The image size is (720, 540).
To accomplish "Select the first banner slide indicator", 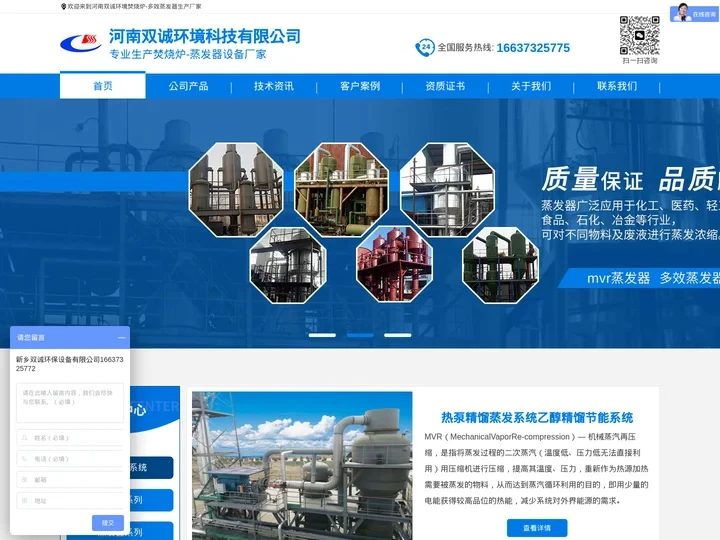I will point(322,335).
